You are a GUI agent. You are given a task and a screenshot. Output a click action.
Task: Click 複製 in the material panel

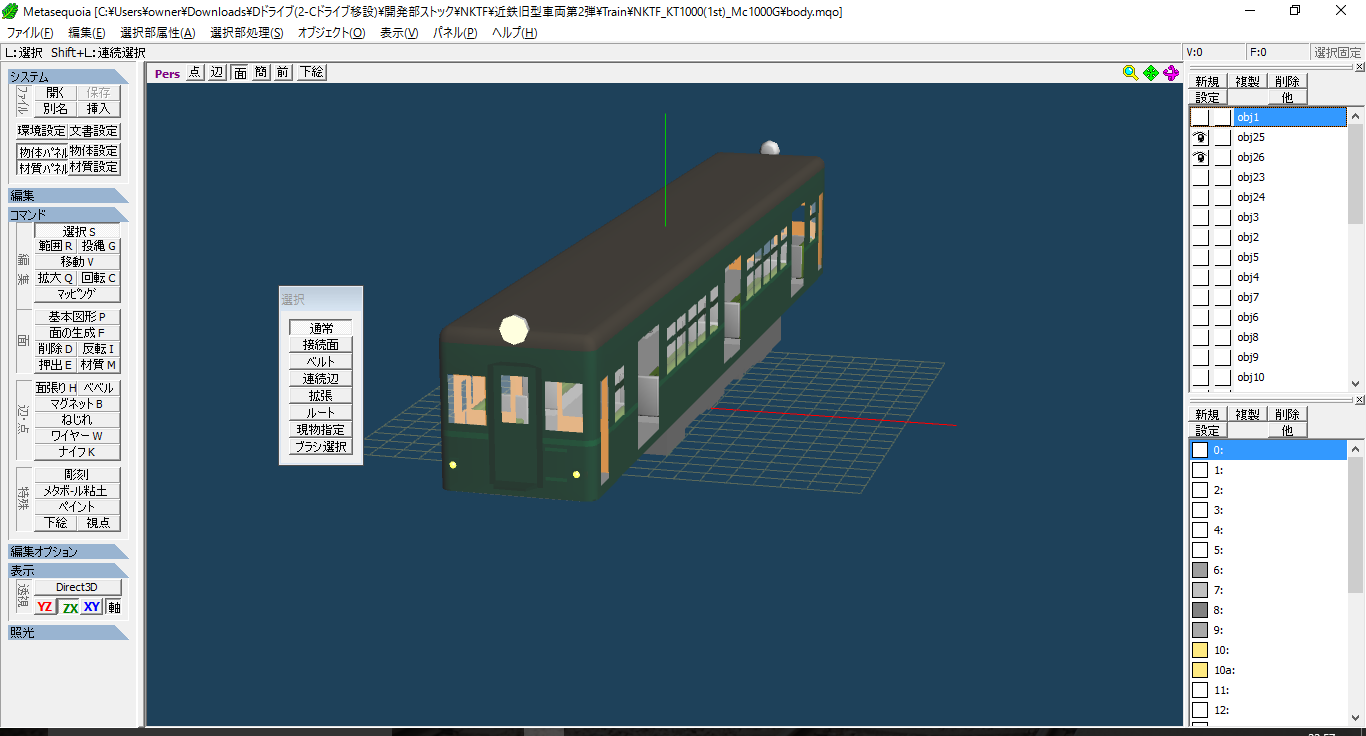(x=1247, y=414)
